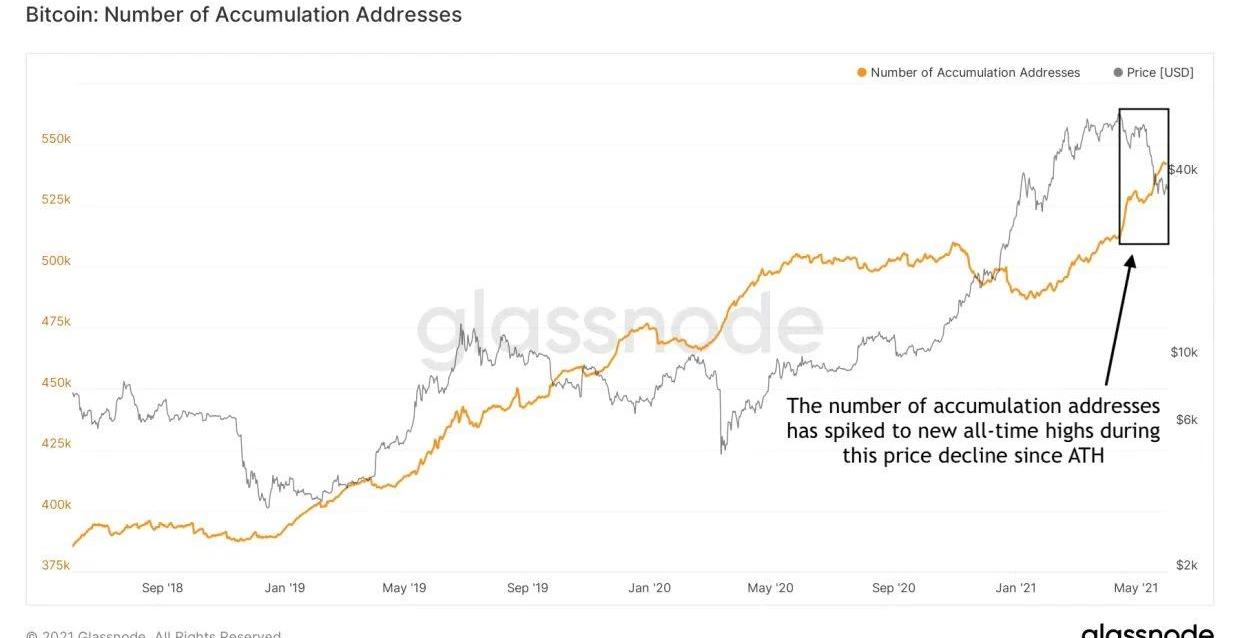Click the chart title Bitcoin: Number of Accumulation Addresses
Image resolution: width=1240 pixels, height=638 pixels.
click(243, 15)
